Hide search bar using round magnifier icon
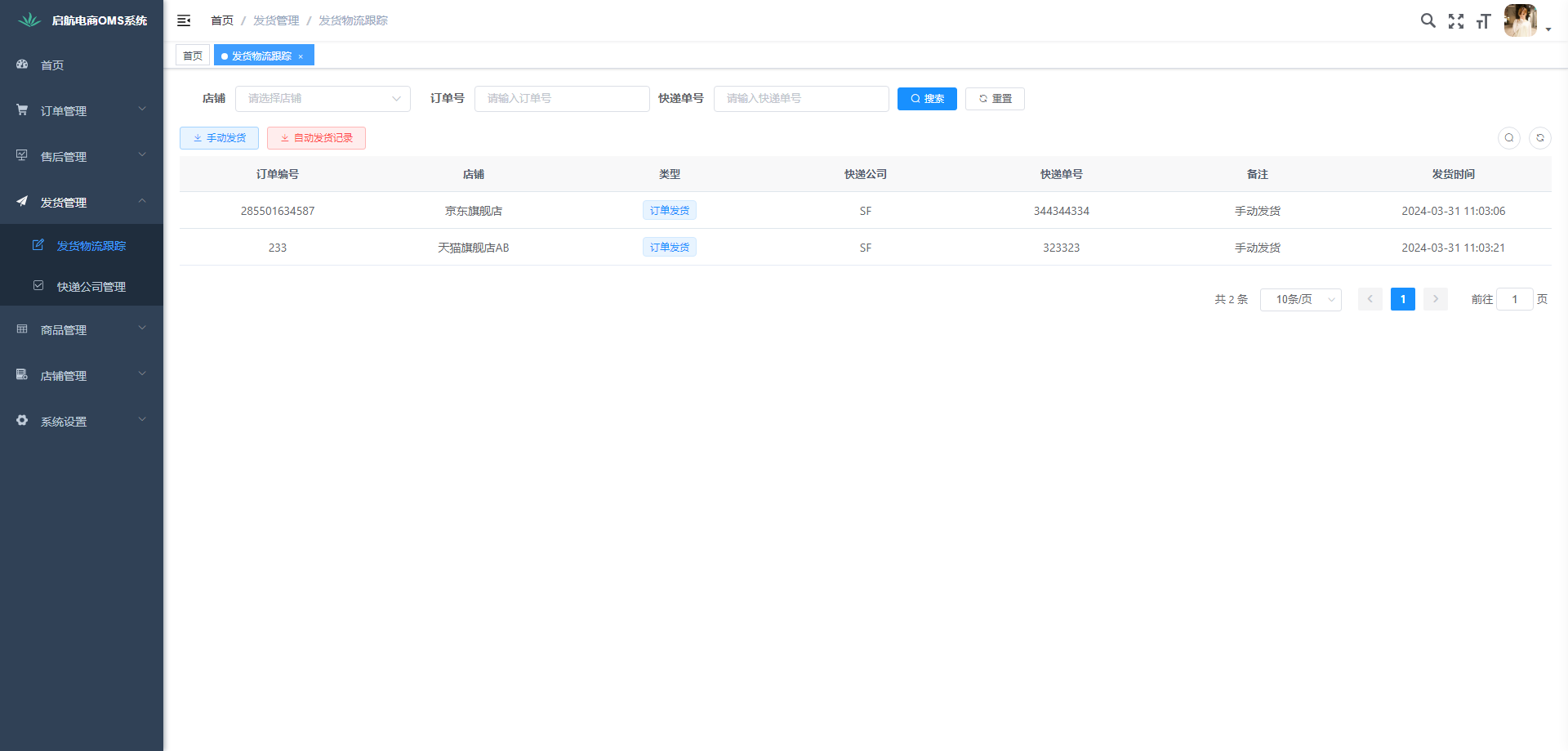This screenshot has height=751, width=1568. coord(1508,138)
